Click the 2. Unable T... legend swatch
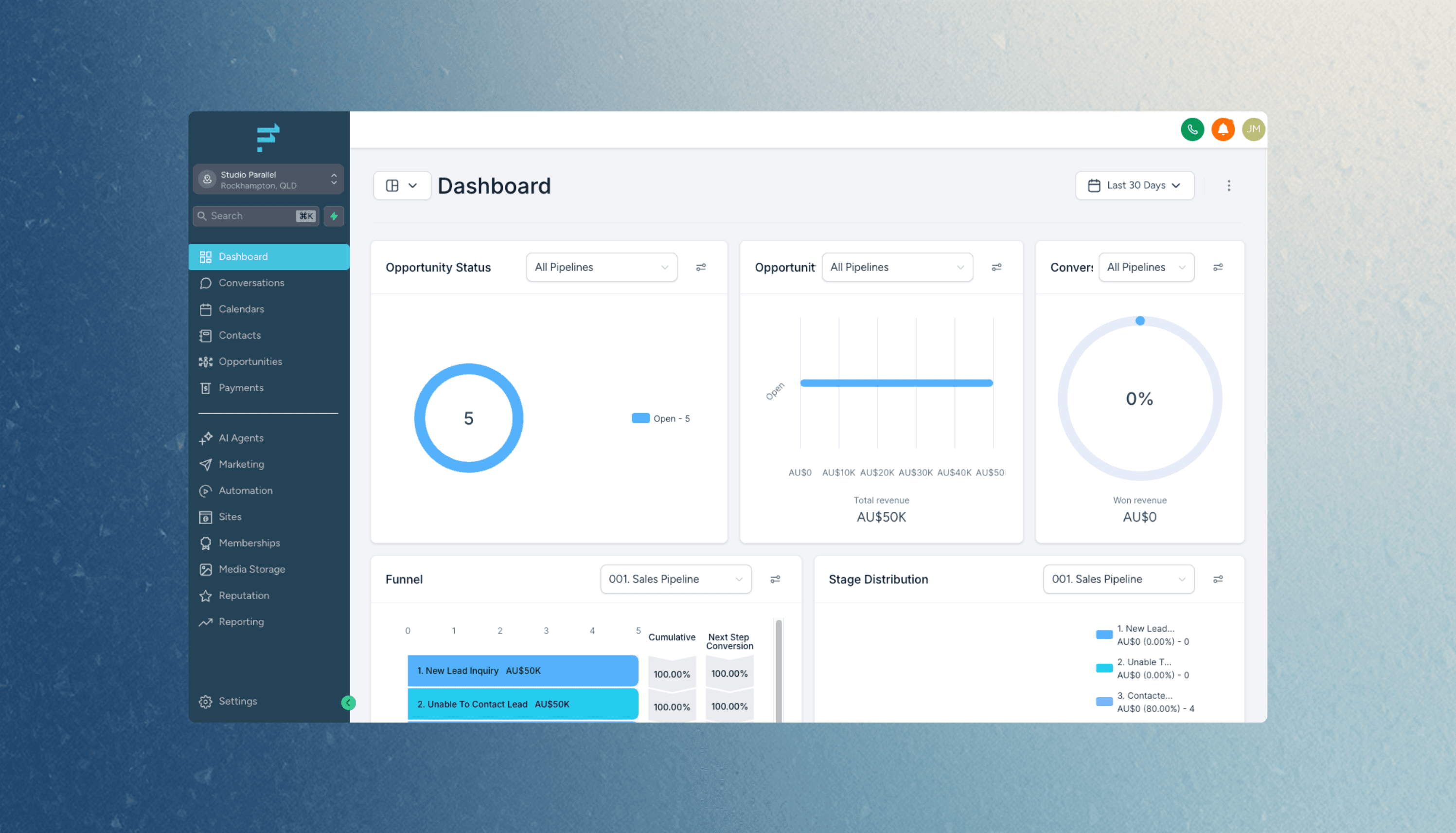Viewport: 1456px width, 833px height. coord(1104,669)
